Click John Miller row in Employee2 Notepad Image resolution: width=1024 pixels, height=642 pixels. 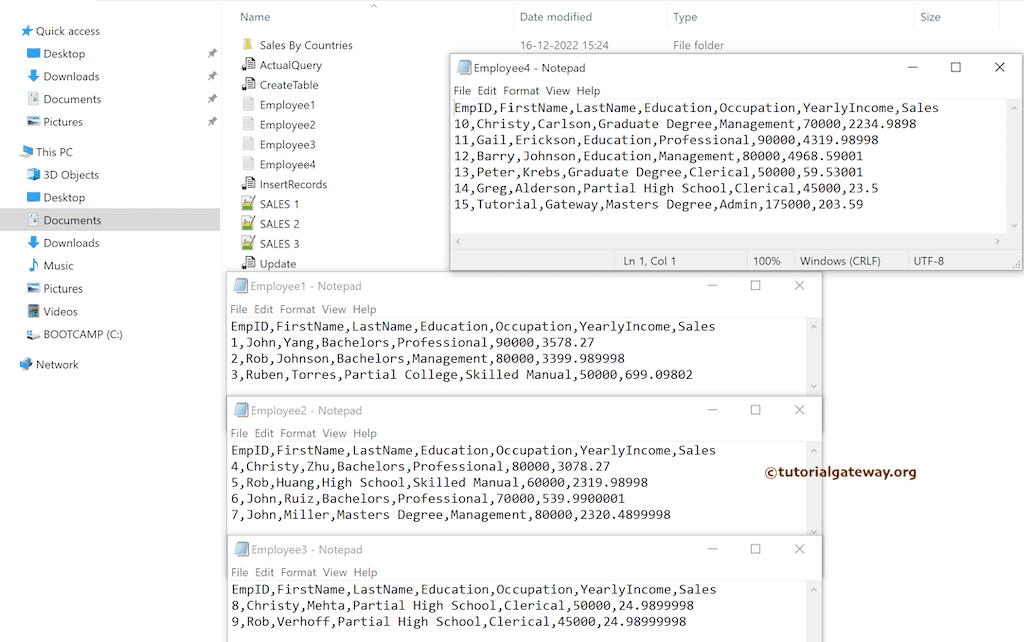451,515
